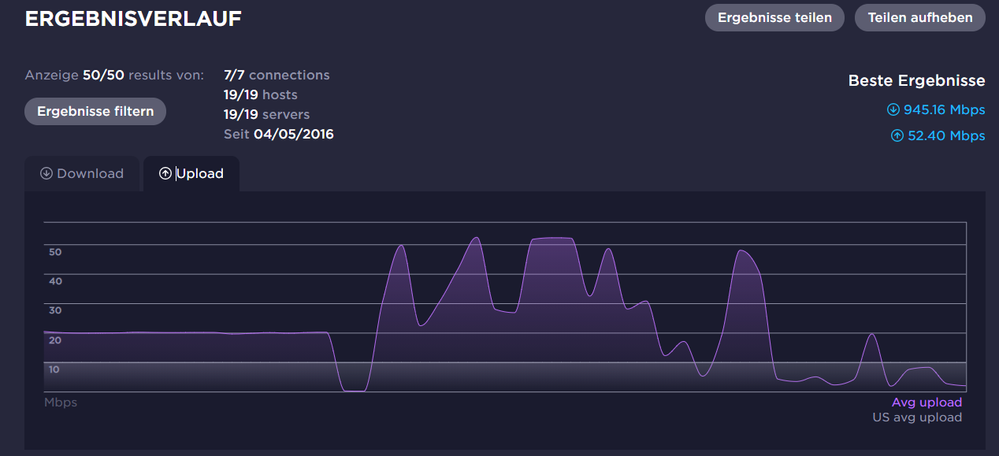Click the upload arrow icon in the Upload tab

coord(165,174)
